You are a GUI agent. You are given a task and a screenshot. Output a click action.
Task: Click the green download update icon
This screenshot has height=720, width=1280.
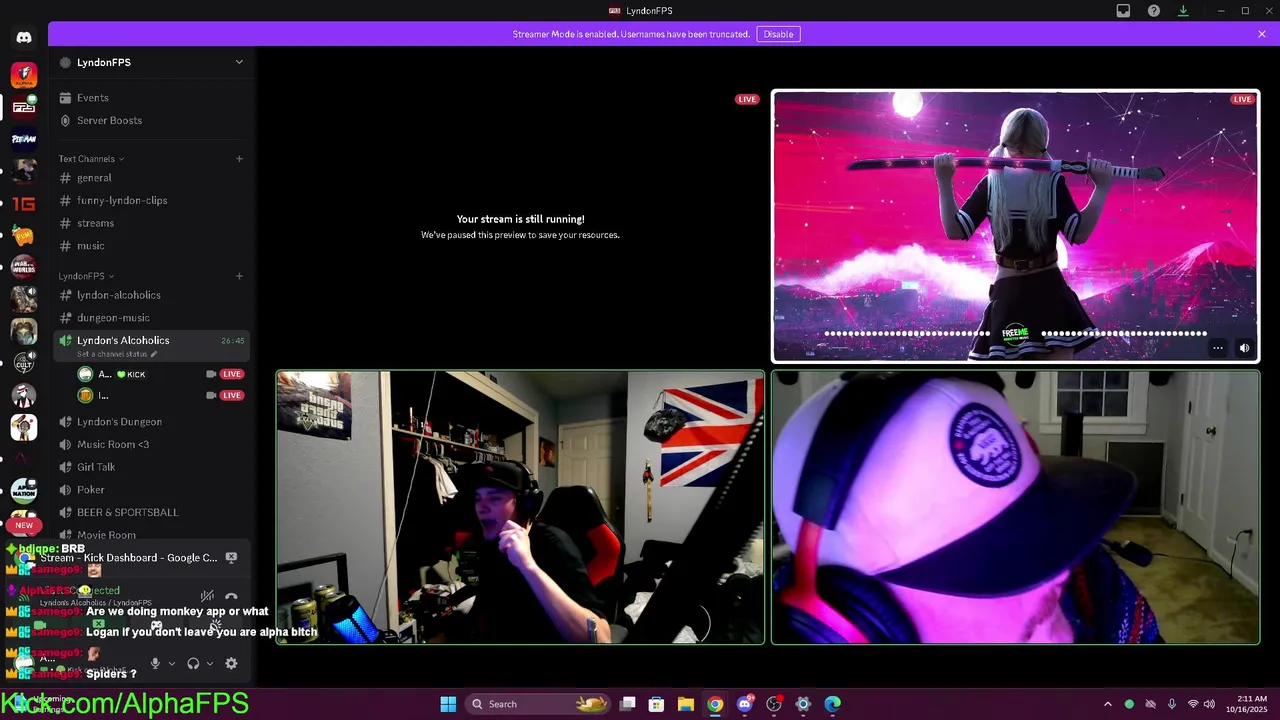pyautogui.click(x=1183, y=11)
